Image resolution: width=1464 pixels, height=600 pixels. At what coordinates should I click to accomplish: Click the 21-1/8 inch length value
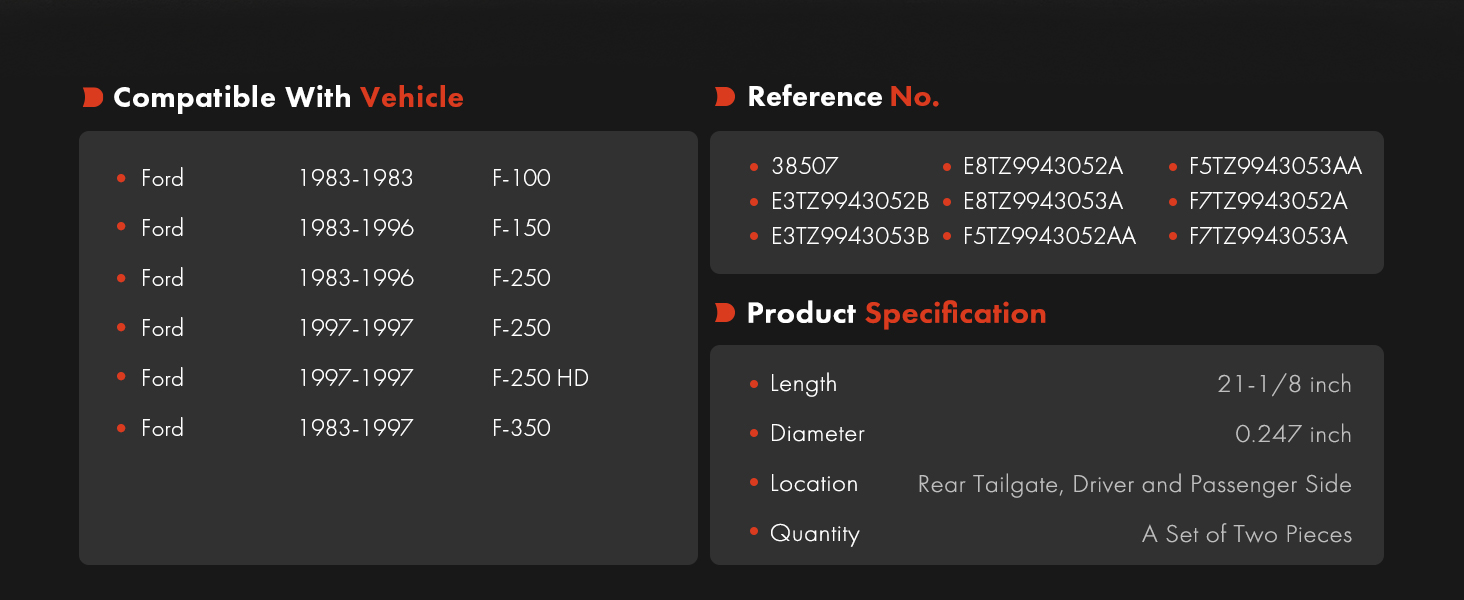[x=1284, y=384]
